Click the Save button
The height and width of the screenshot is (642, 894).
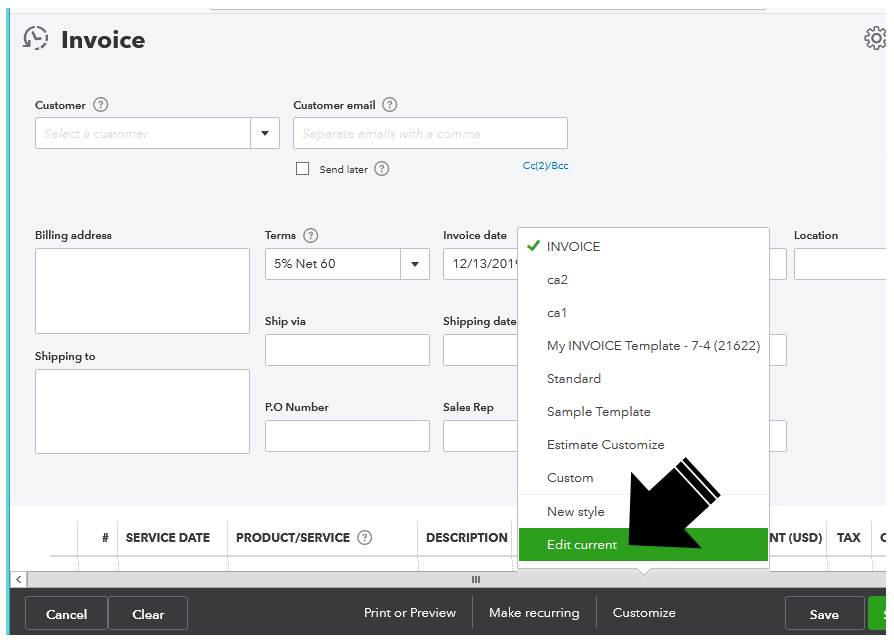(824, 613)
